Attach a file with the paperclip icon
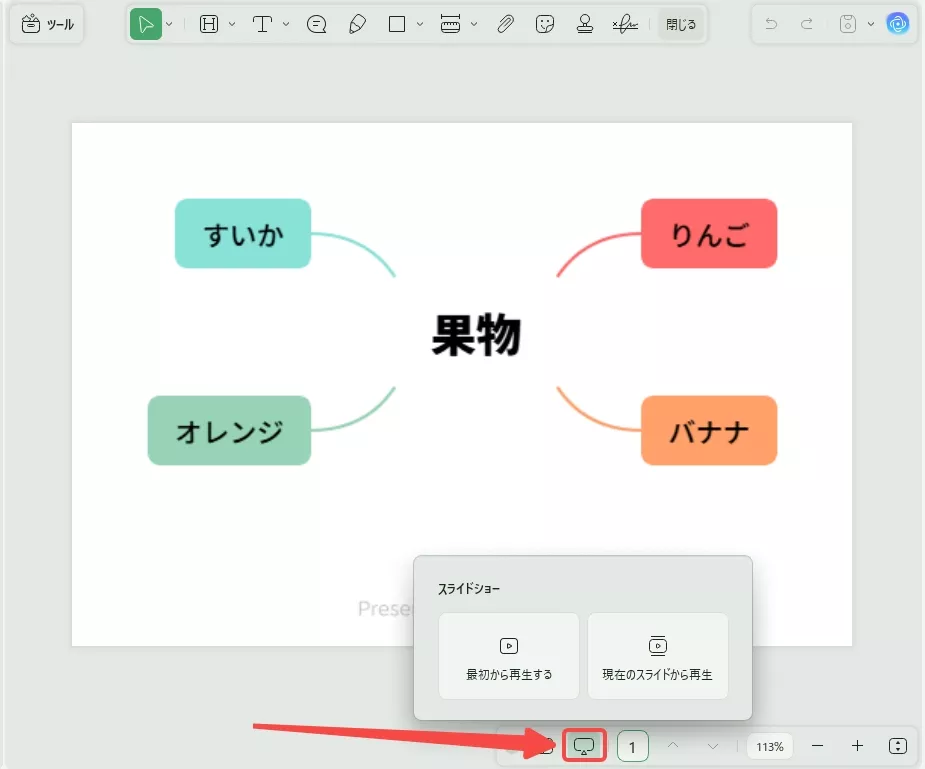 506,23
